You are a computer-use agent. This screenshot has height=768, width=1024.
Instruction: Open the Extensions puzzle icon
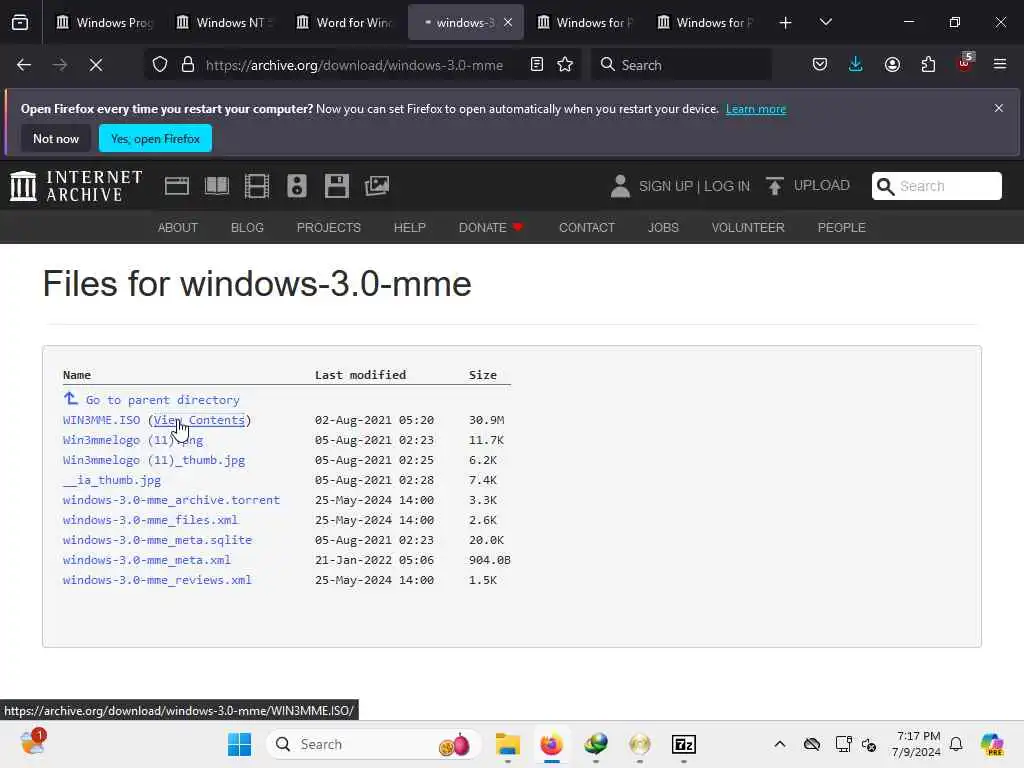(928, 65)
